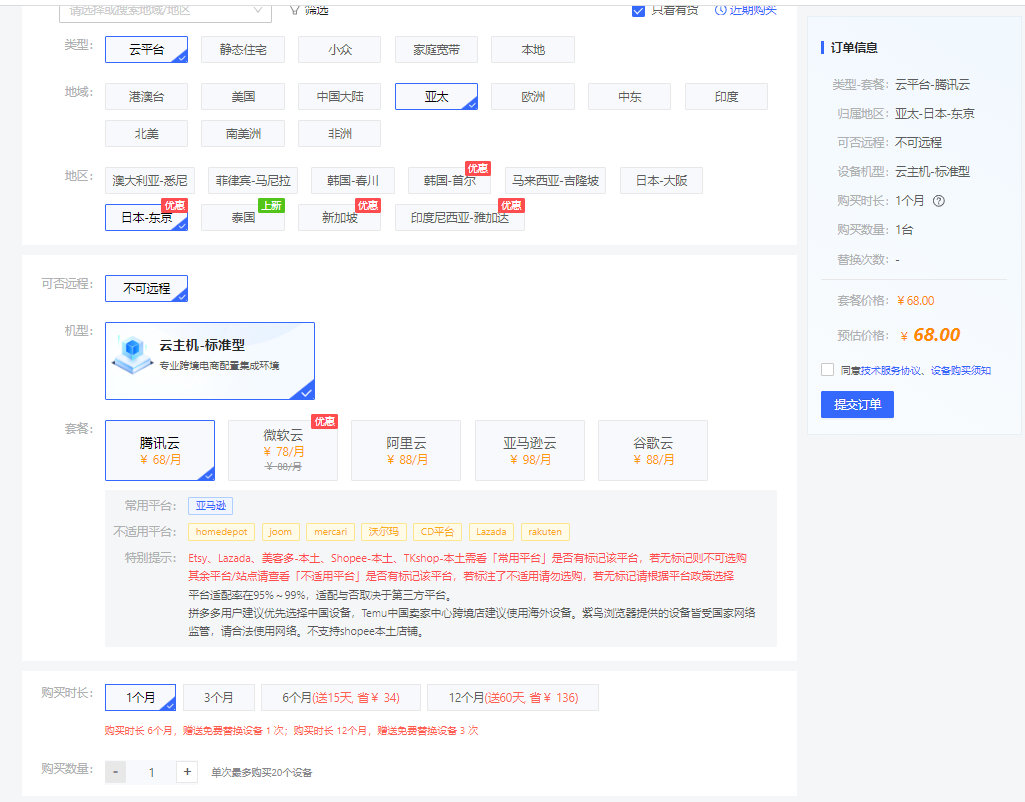
Task: Choose the 谷歌云 package
Action: tap(653, 450)
